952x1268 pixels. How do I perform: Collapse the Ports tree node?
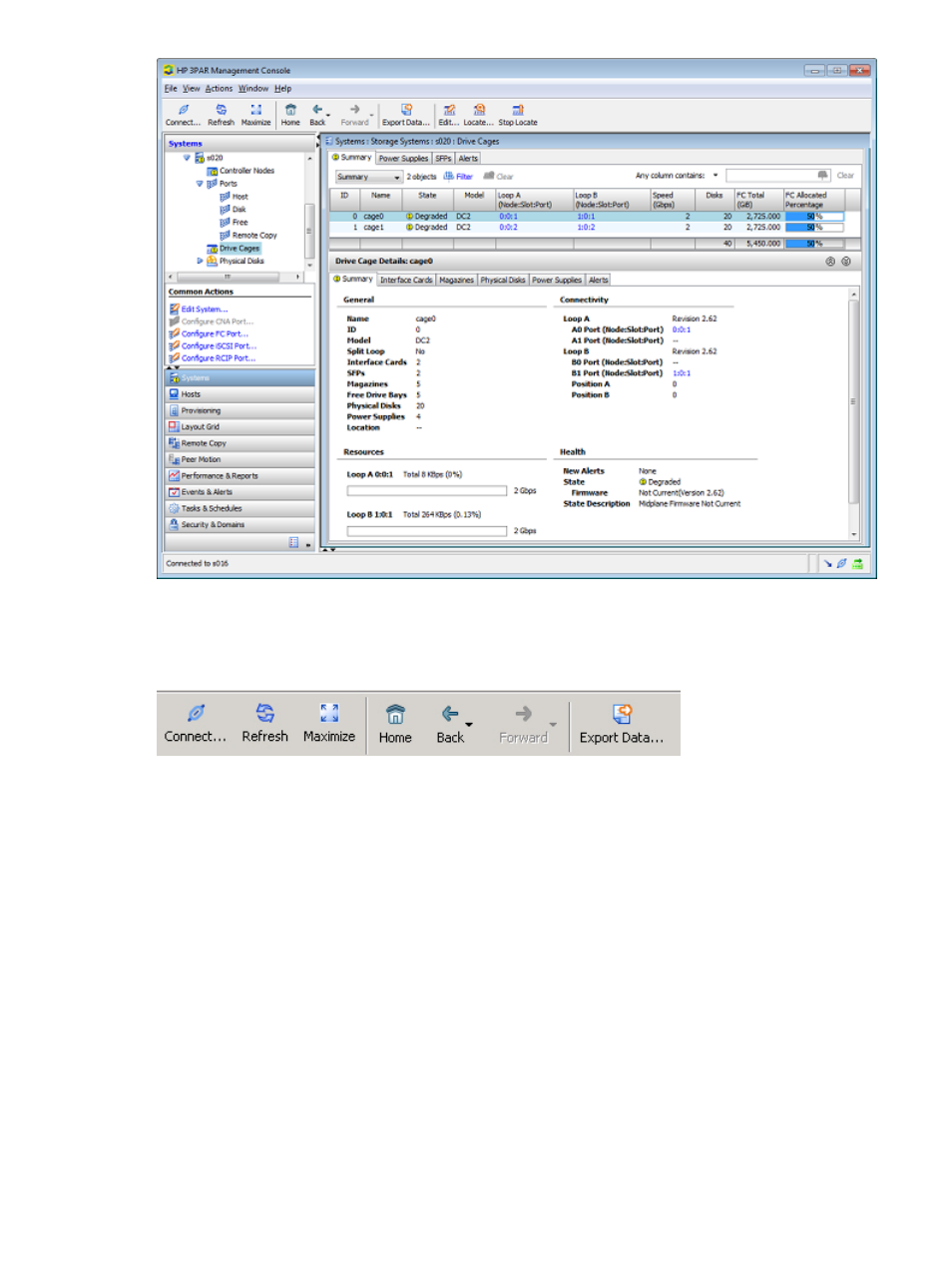pos(200,184)
